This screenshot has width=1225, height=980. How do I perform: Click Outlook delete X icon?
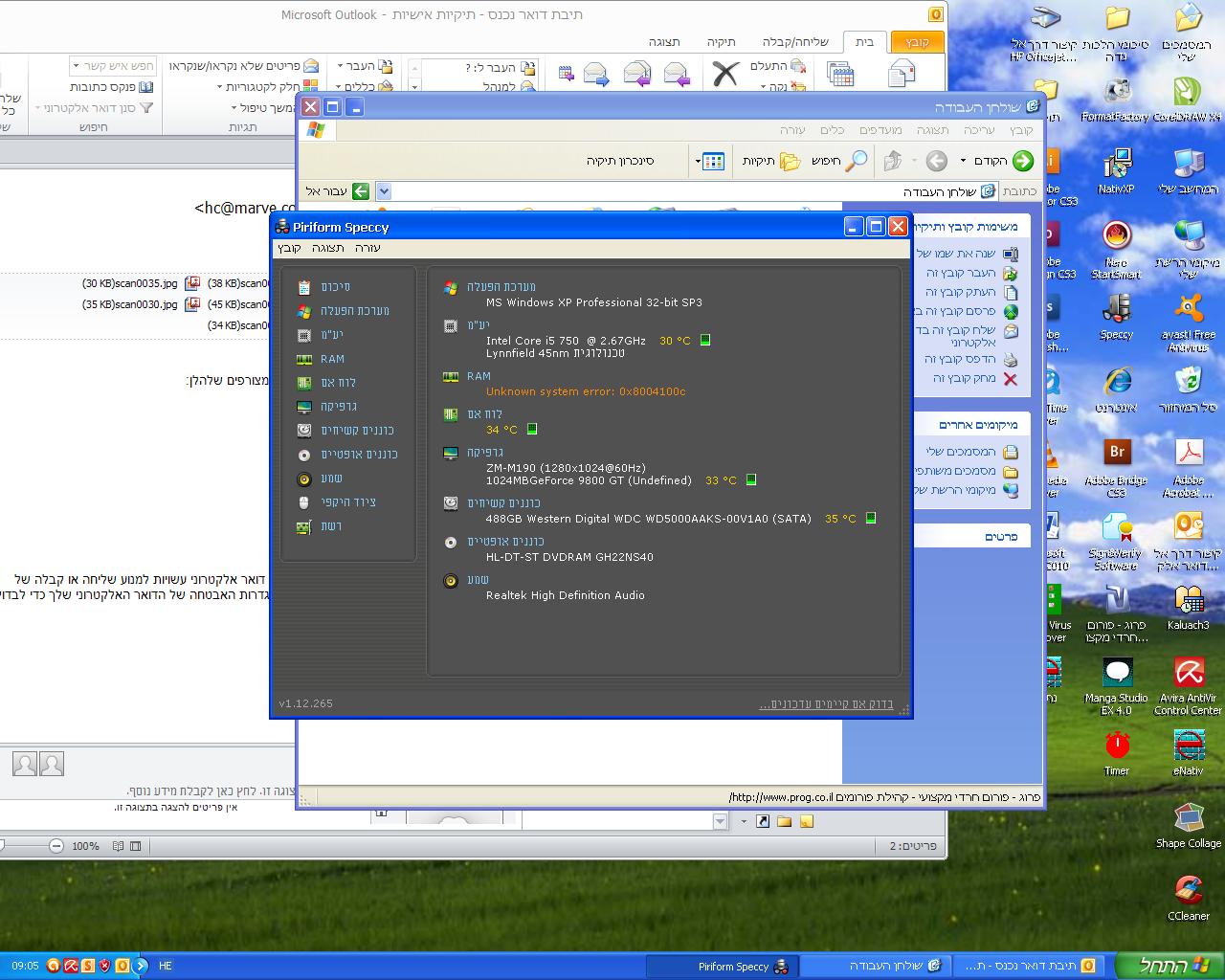[726, 73]
